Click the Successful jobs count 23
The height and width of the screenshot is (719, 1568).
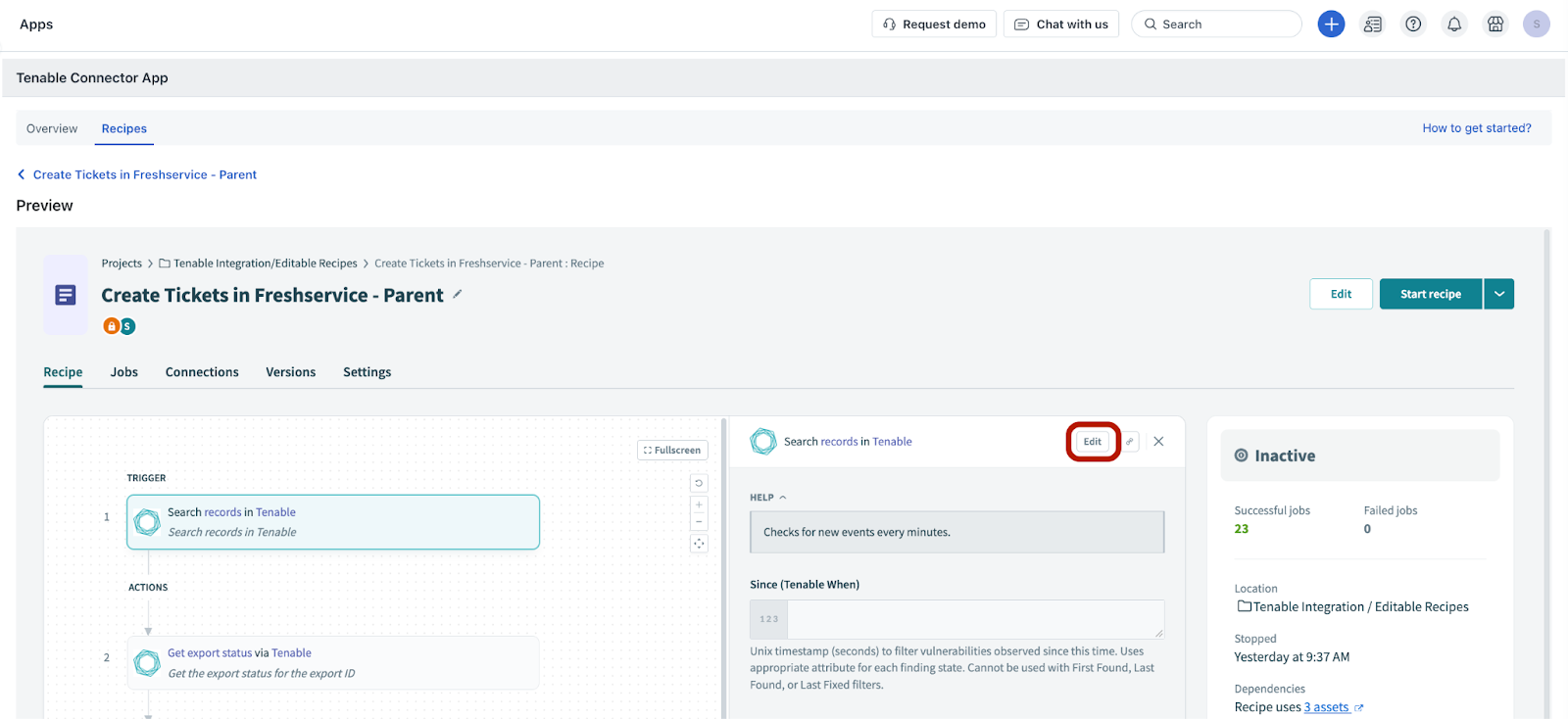click(1242, 529)
